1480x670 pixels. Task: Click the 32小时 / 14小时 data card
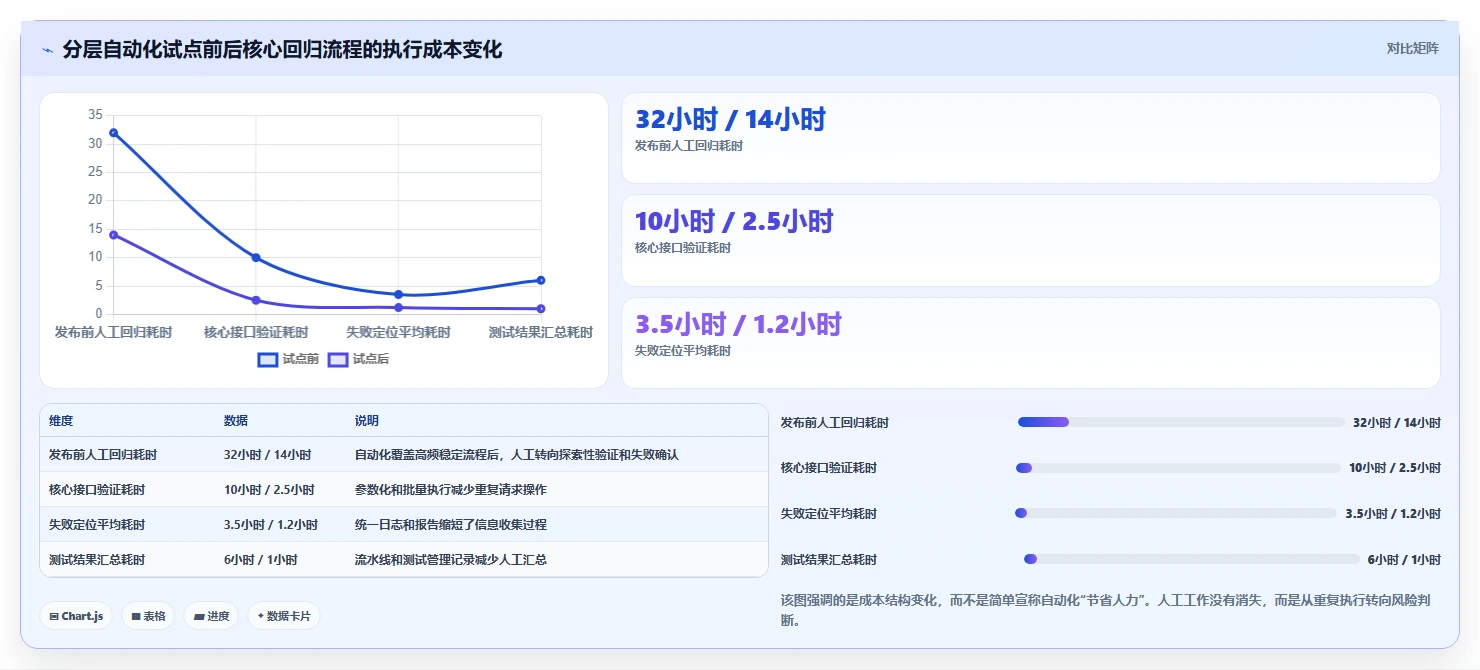(x=1031, y=138)
